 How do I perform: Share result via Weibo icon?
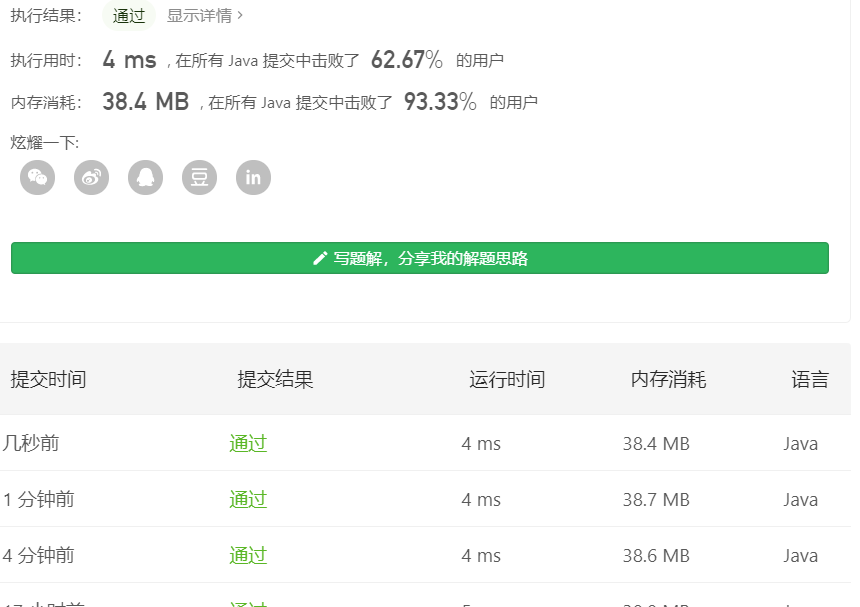92,178
